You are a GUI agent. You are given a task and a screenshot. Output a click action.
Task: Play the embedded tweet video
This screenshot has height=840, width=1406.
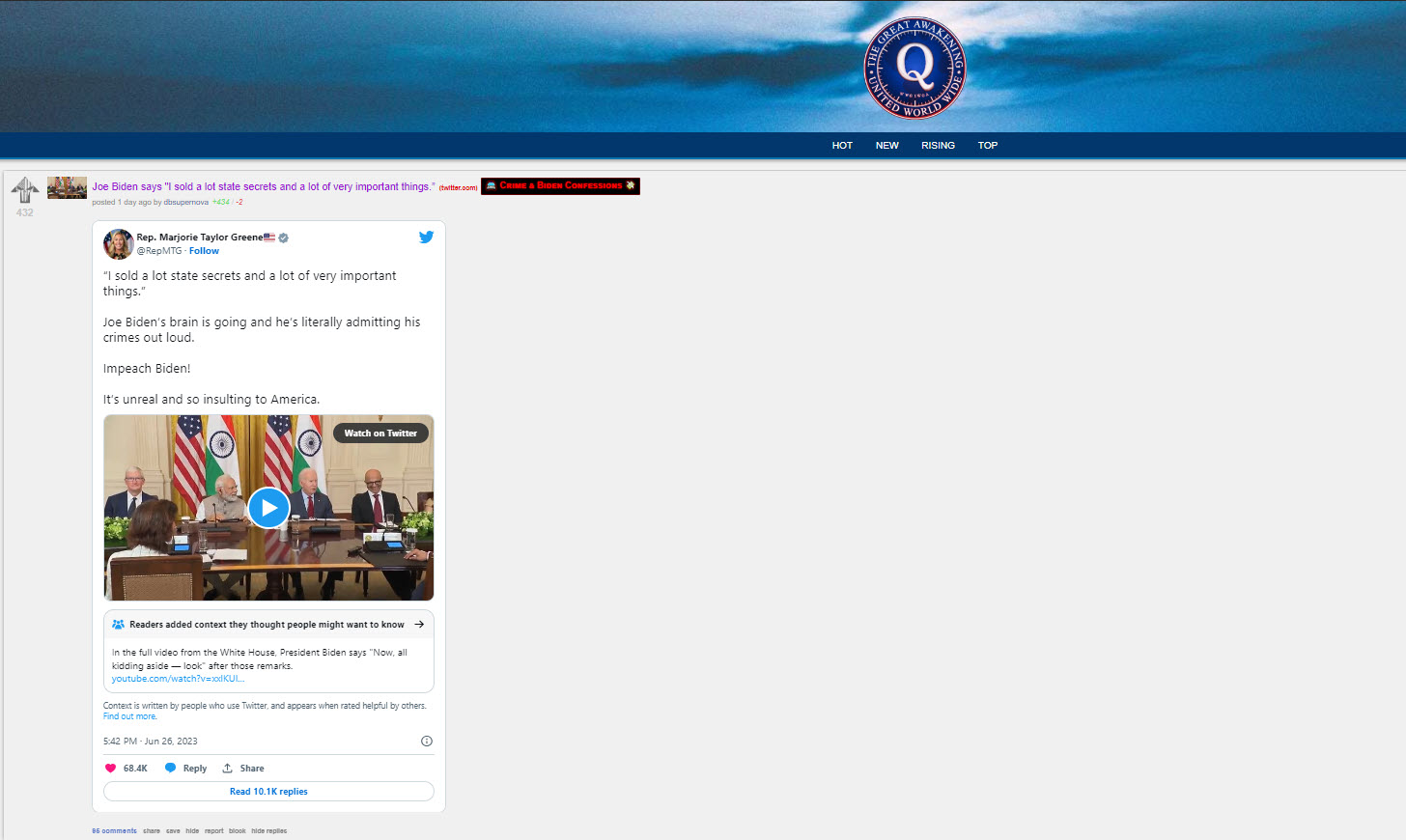[268, 508]
